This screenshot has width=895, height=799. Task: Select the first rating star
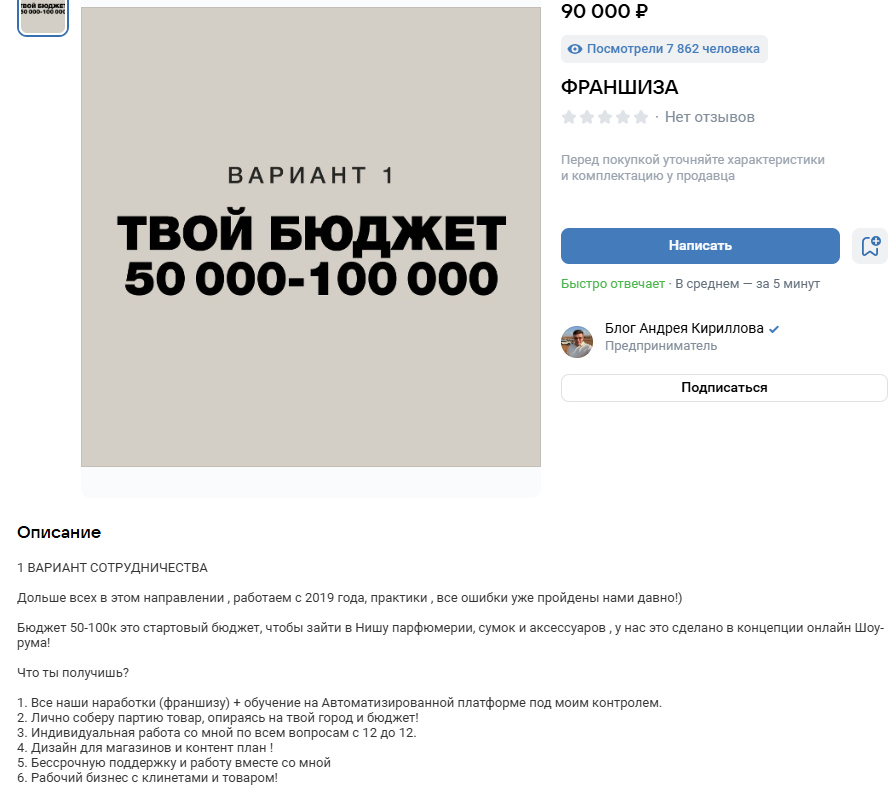point(567,117)
